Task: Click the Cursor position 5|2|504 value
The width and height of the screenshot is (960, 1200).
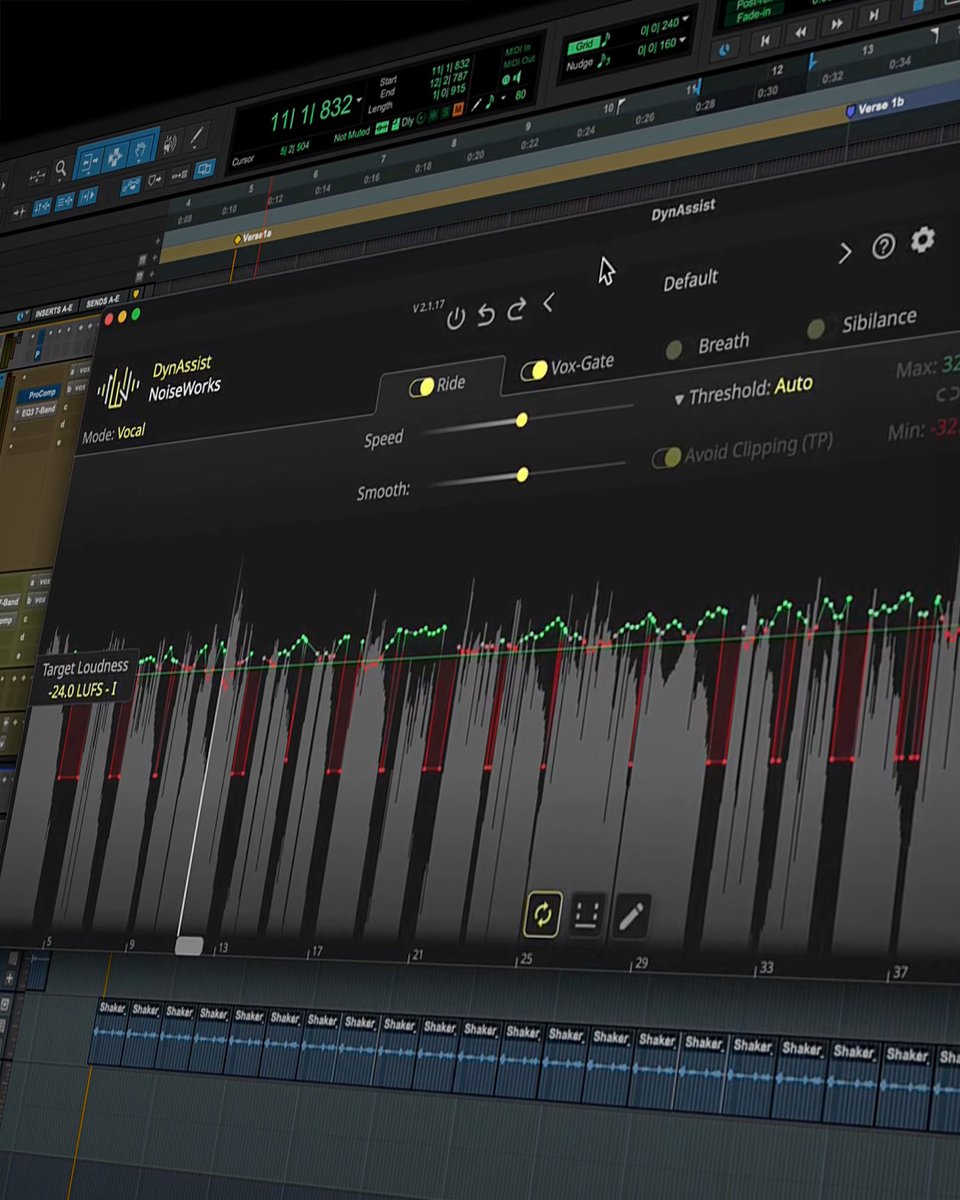Action: click(x=295, y=147)
